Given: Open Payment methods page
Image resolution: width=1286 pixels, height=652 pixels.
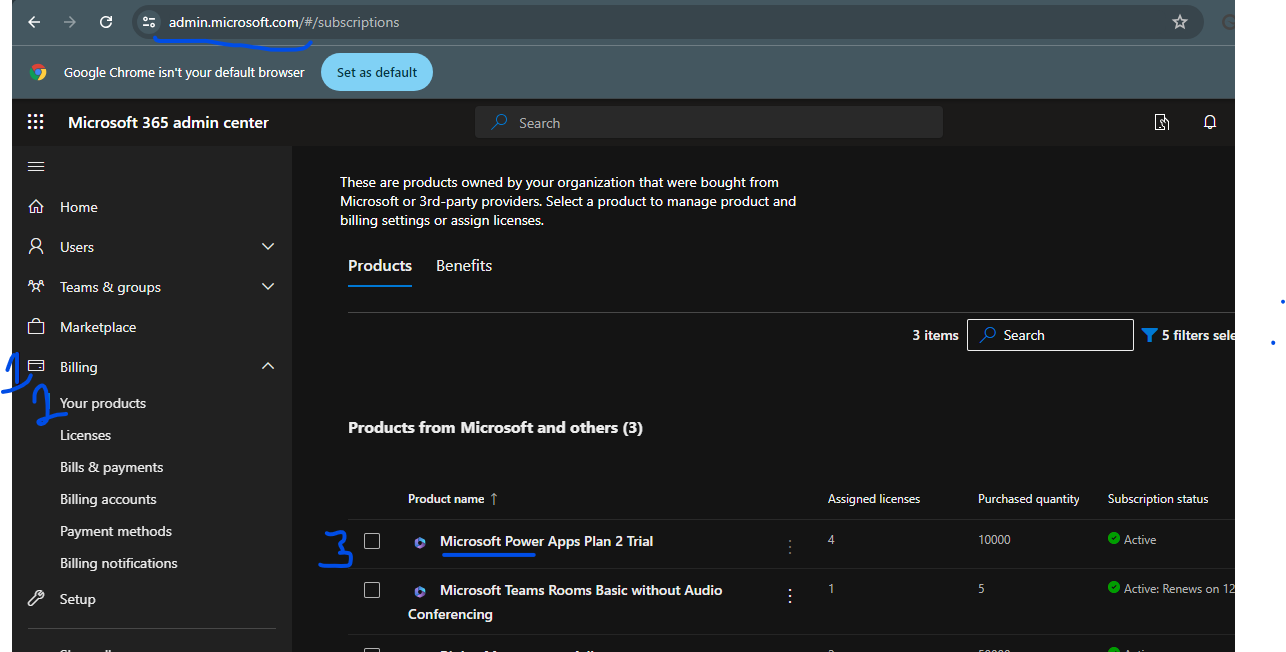Looking at the screenshot, I should [116, 531].
